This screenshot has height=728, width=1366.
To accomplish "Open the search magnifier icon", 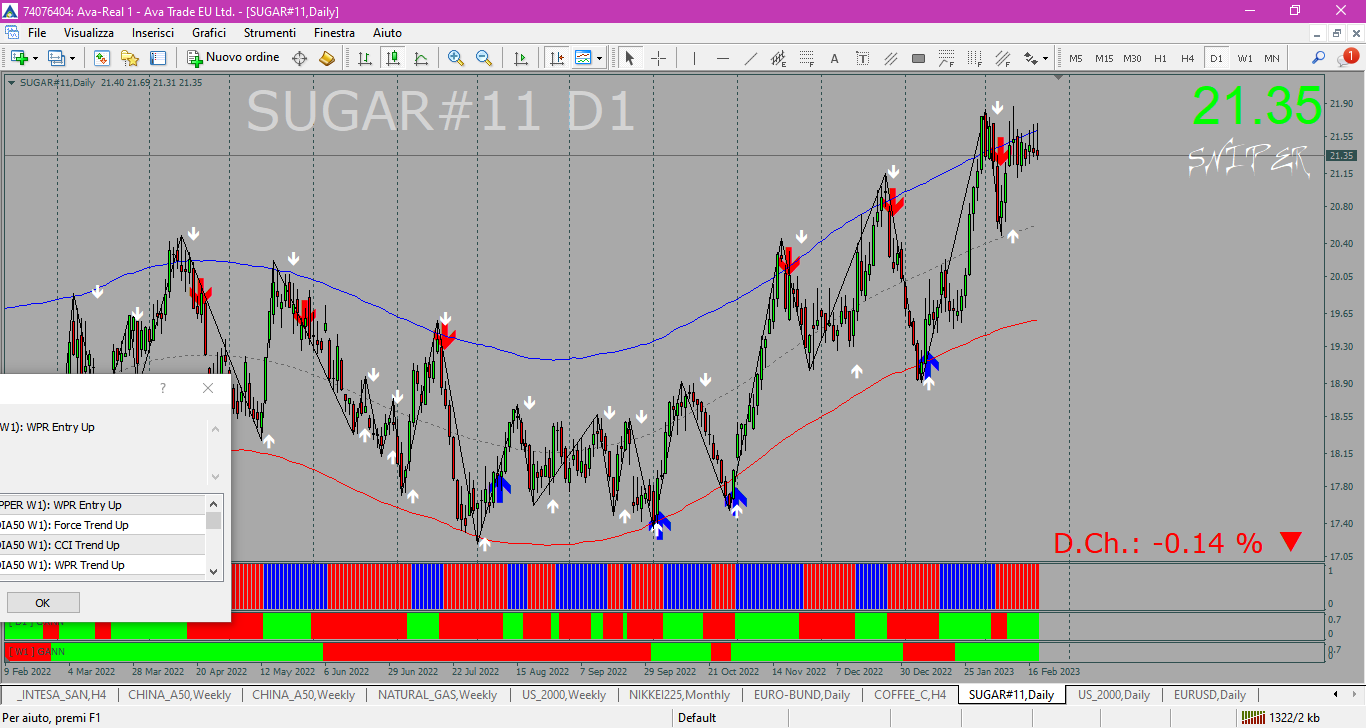I will point(1319,58).
